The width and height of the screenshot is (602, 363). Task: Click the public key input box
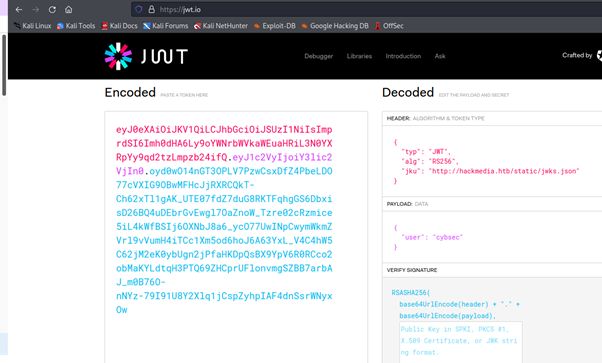(461, 342)
